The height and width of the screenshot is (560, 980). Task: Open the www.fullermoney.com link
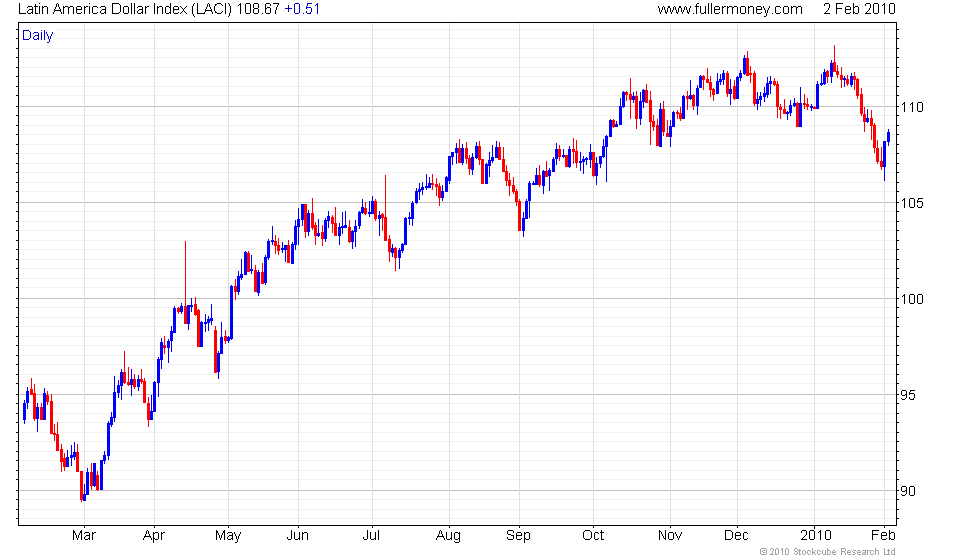click(730, 9)
